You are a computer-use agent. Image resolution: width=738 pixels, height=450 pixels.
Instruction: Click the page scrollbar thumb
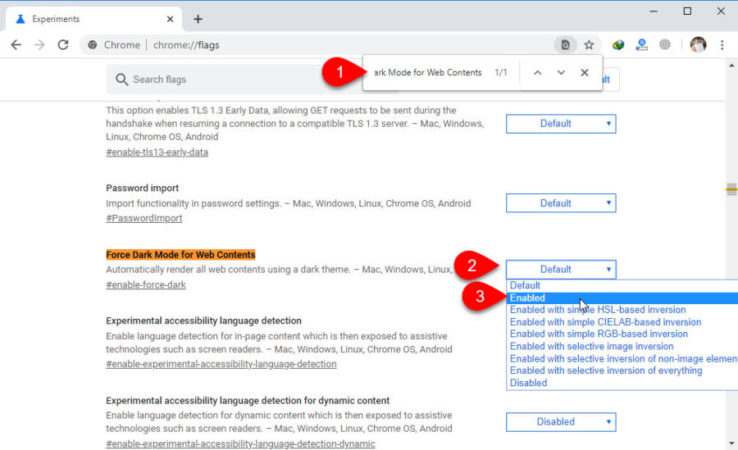tap(731, 189)
